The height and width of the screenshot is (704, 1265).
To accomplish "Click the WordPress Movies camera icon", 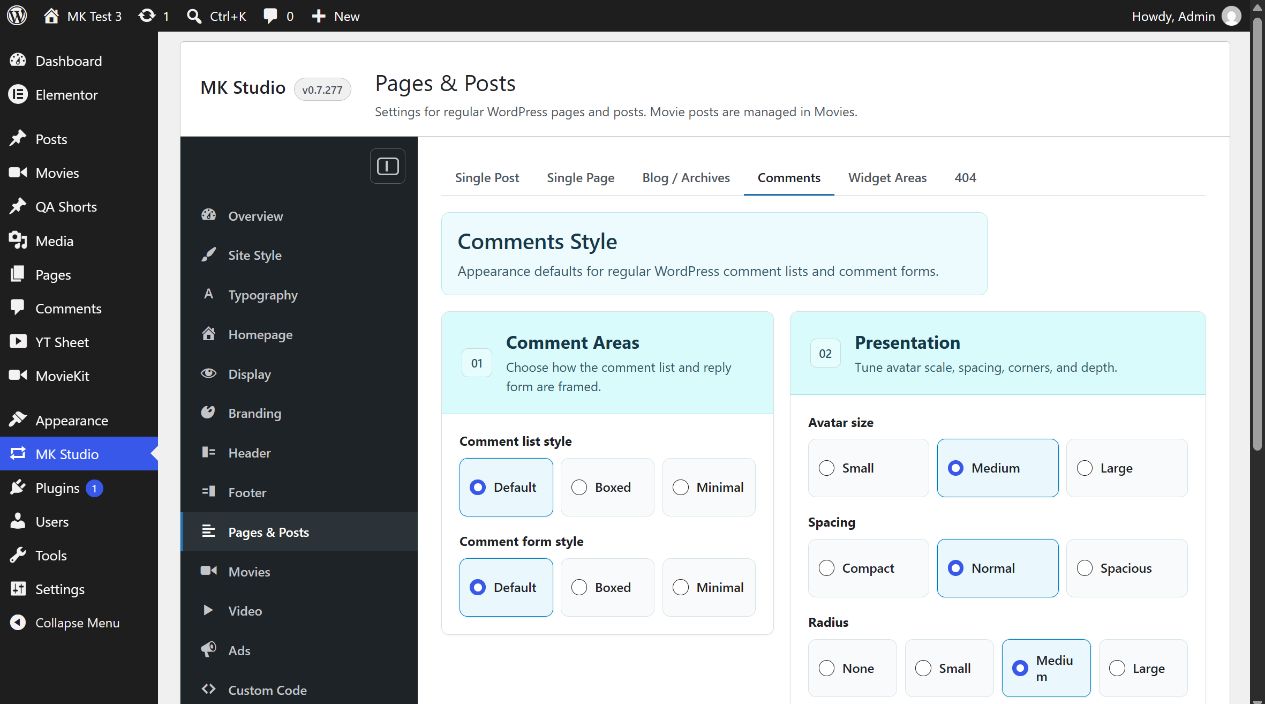I will 17,173.
